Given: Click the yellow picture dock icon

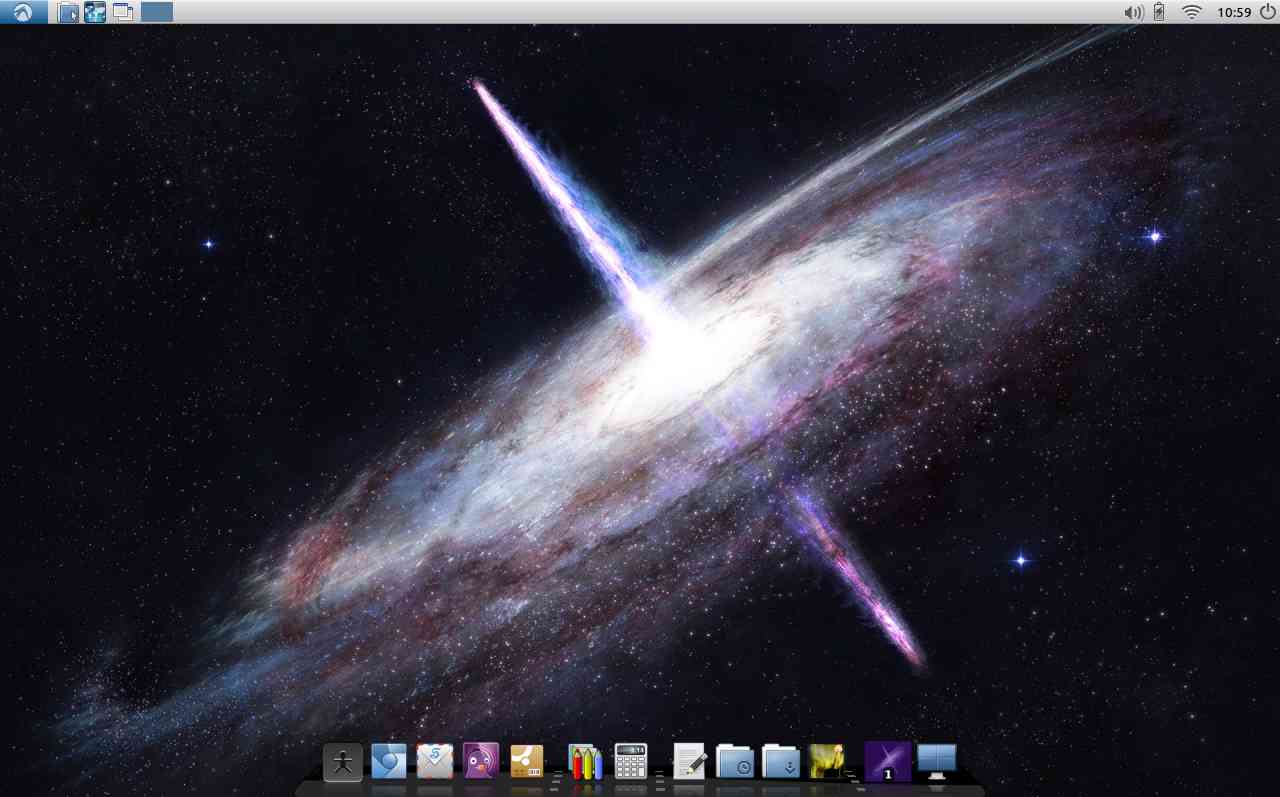Looking at the screenshot, I should point(827,762).
